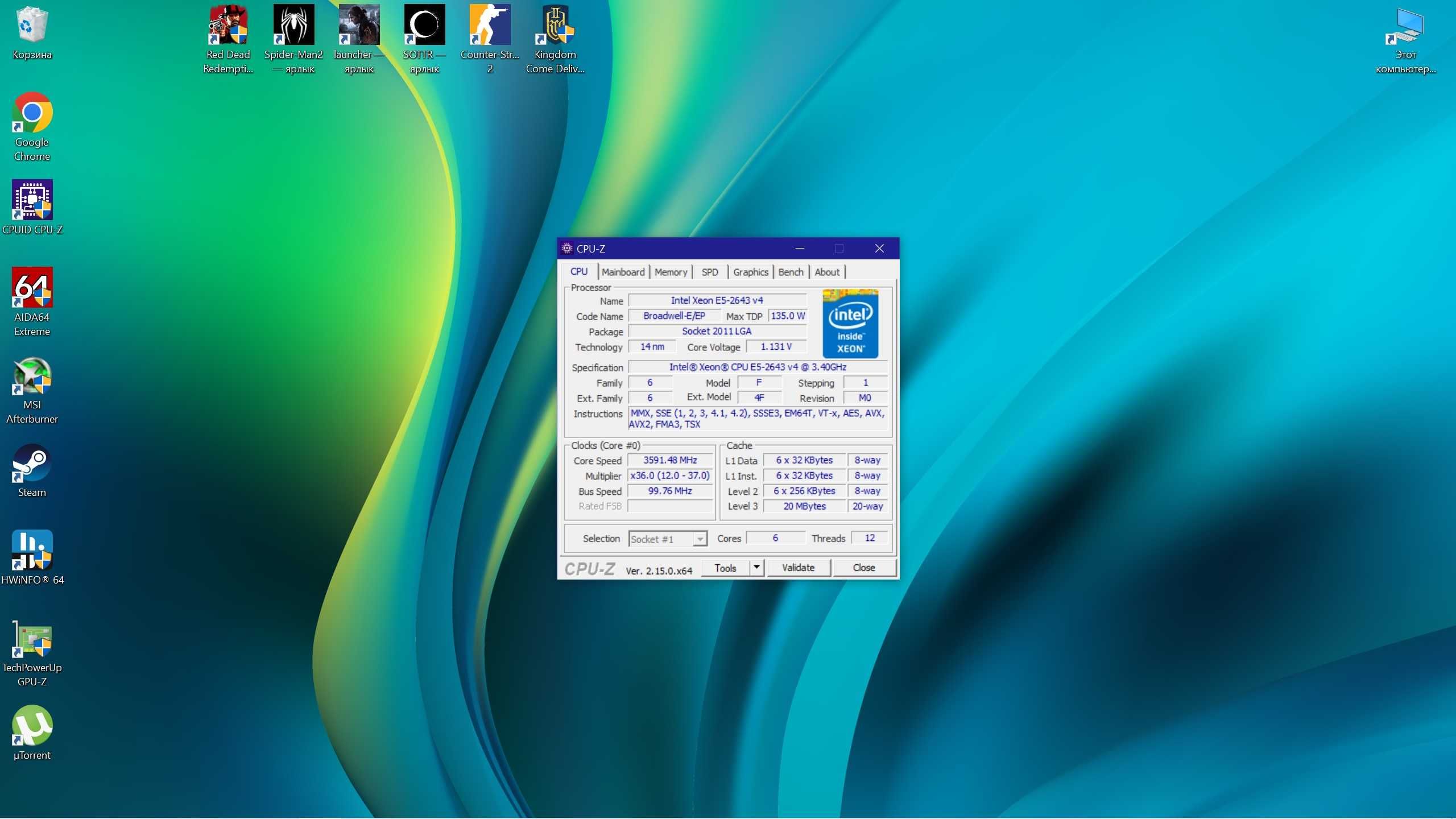
Task: Minimize the CPU-Z window
Action: coord(800,248)
